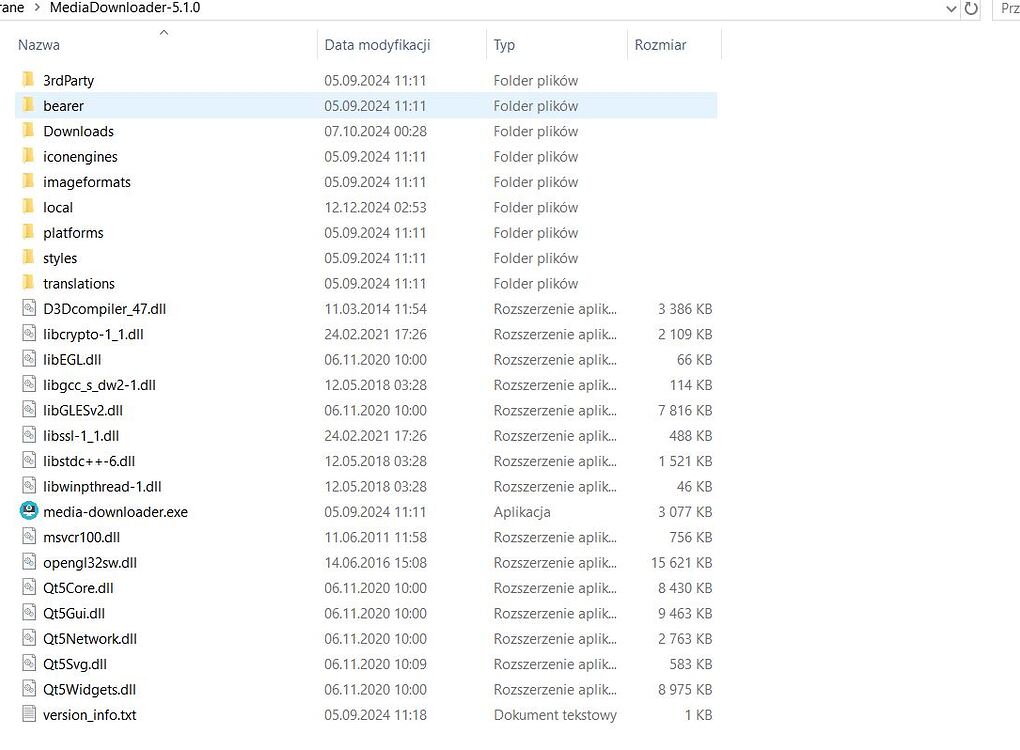Open the Downloads folder icon

point(28,131)
